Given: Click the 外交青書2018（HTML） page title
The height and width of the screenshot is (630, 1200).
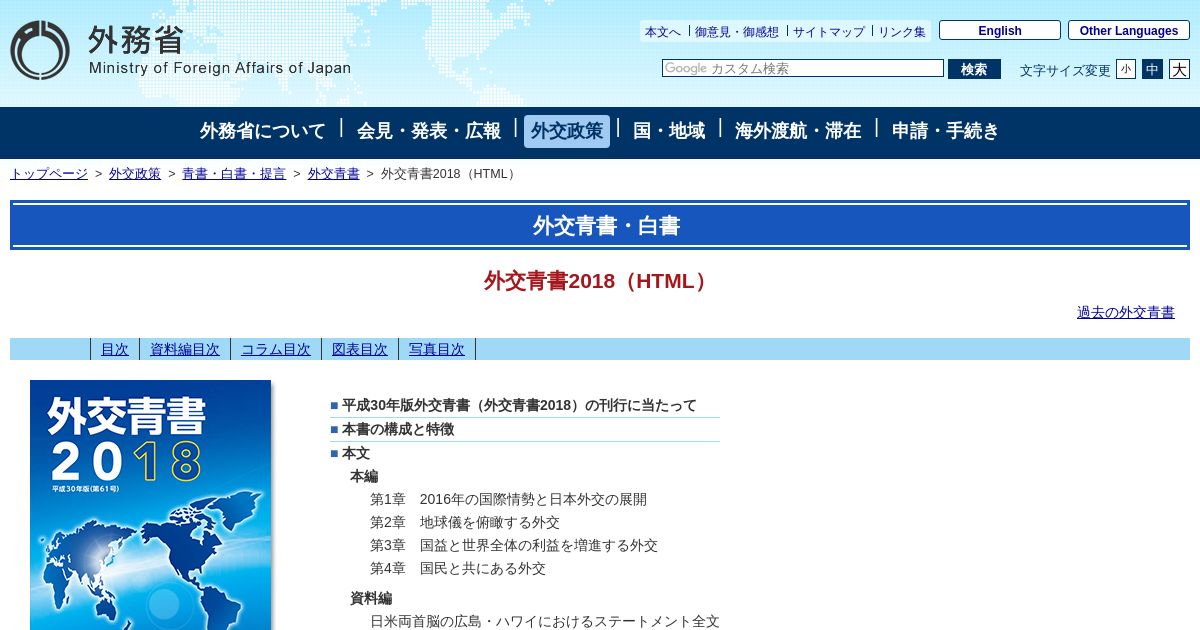Looking at the screenshot, I should point(600,281).
